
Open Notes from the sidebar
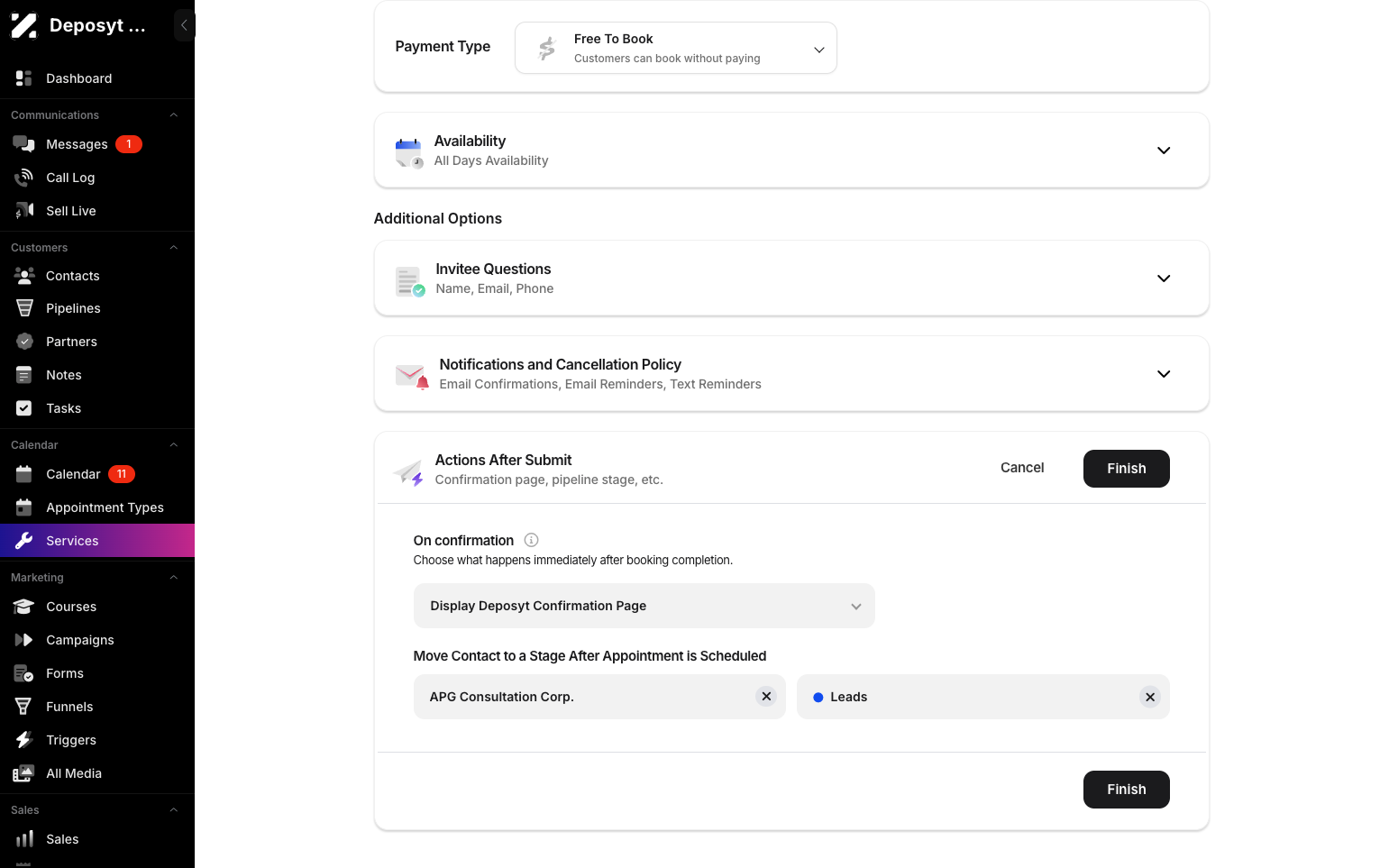(97, 375)
